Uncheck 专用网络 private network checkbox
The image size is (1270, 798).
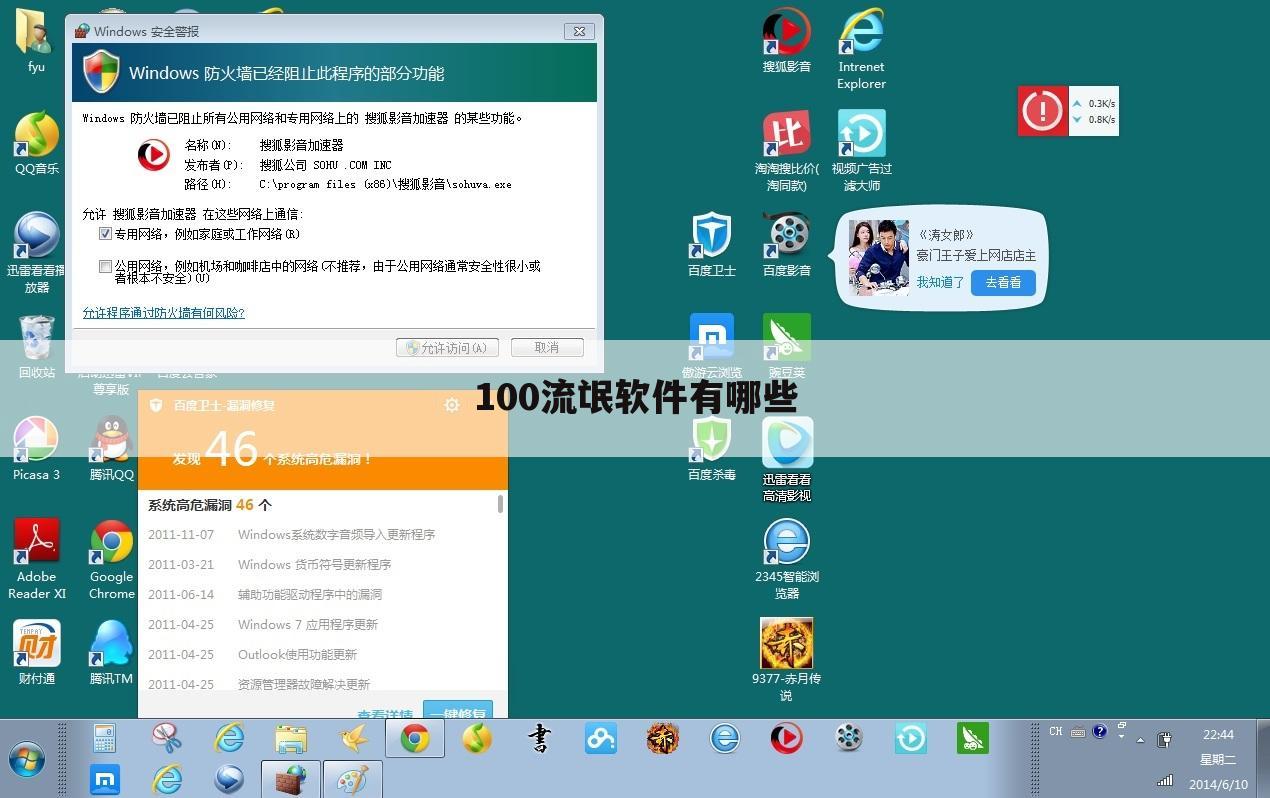(105, 234)
